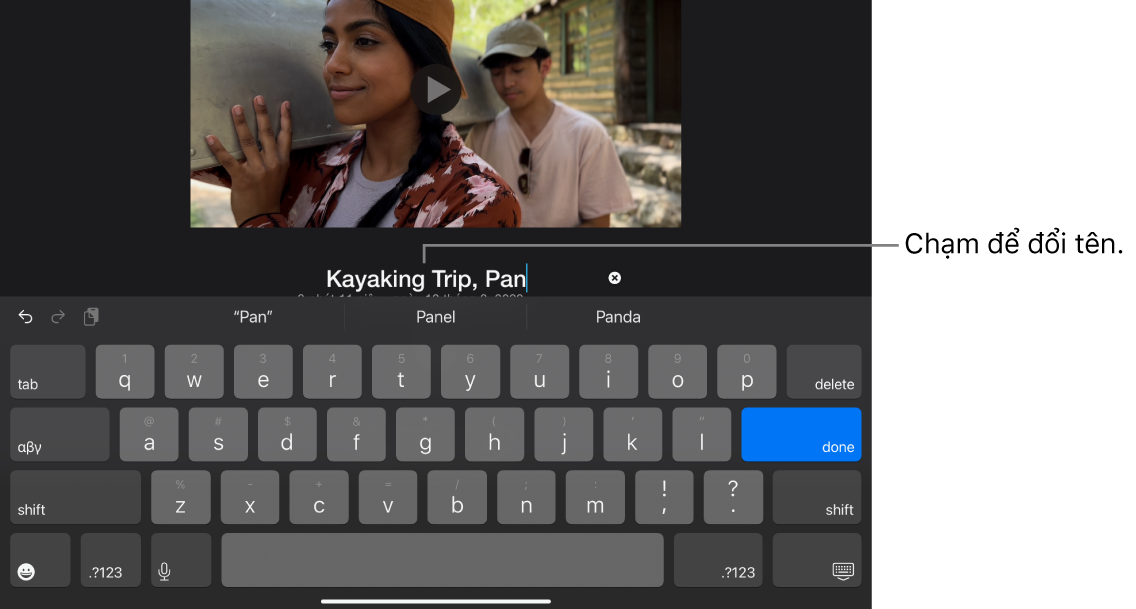
Task: Tap the video preview thumbnail
Action: [435, 114]
